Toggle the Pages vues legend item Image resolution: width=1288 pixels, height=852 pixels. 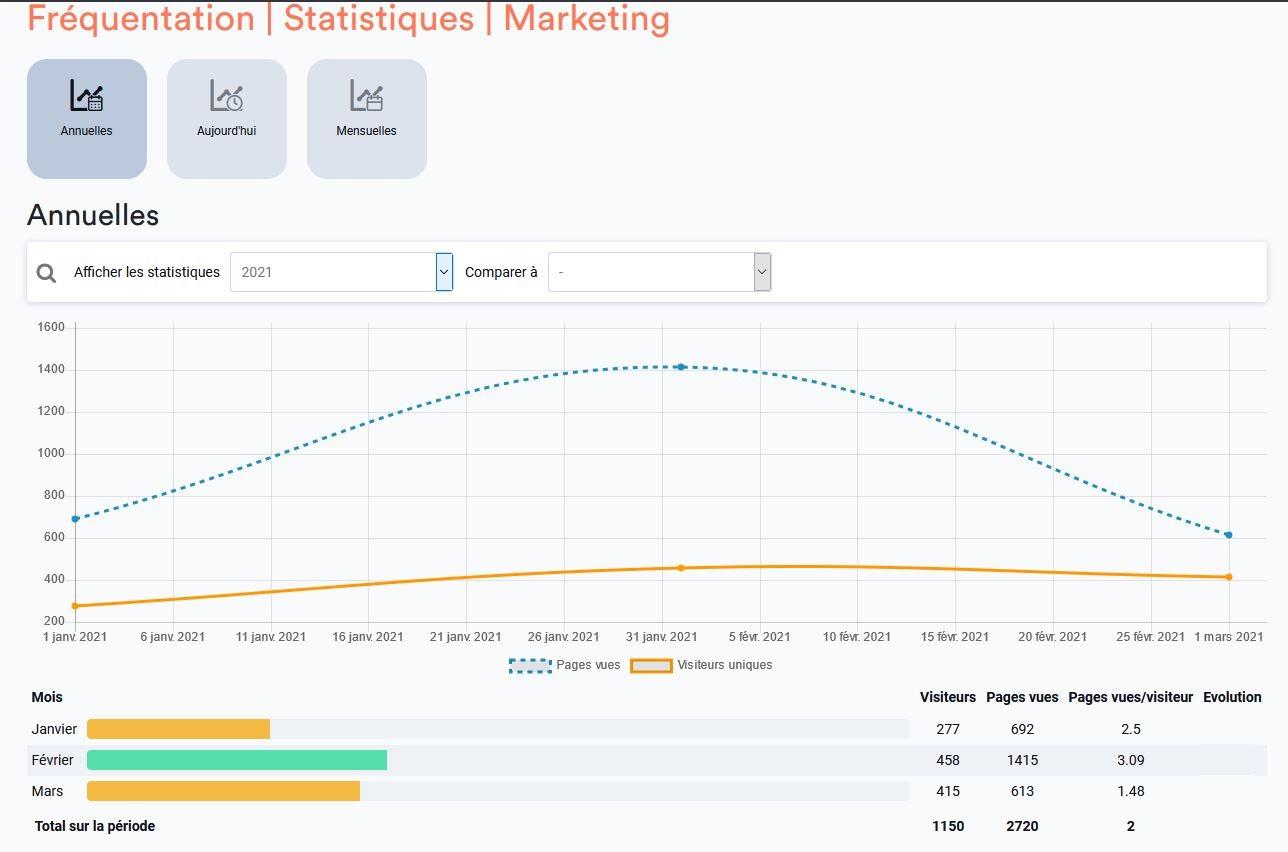pyautogui.click(x=565, y=665)
